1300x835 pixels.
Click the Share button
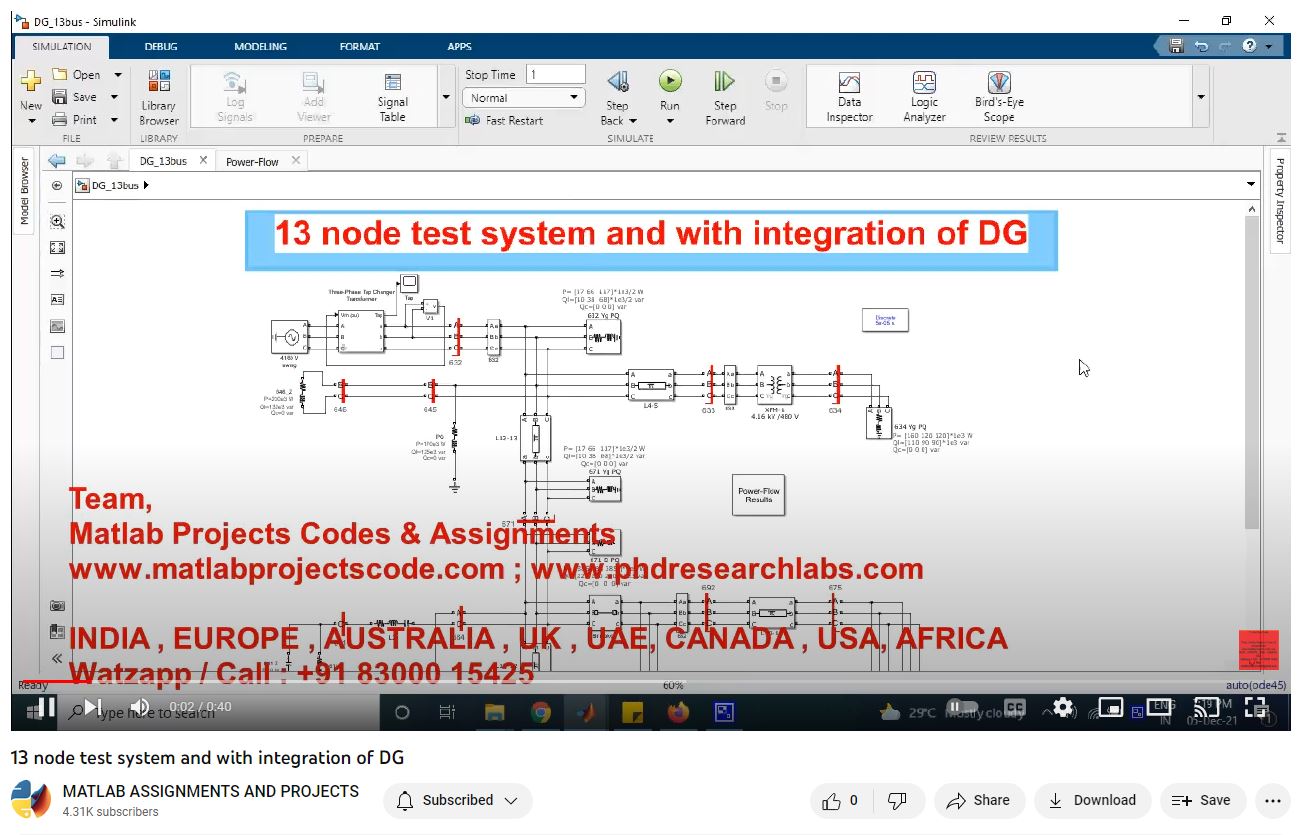coord(978,800)
